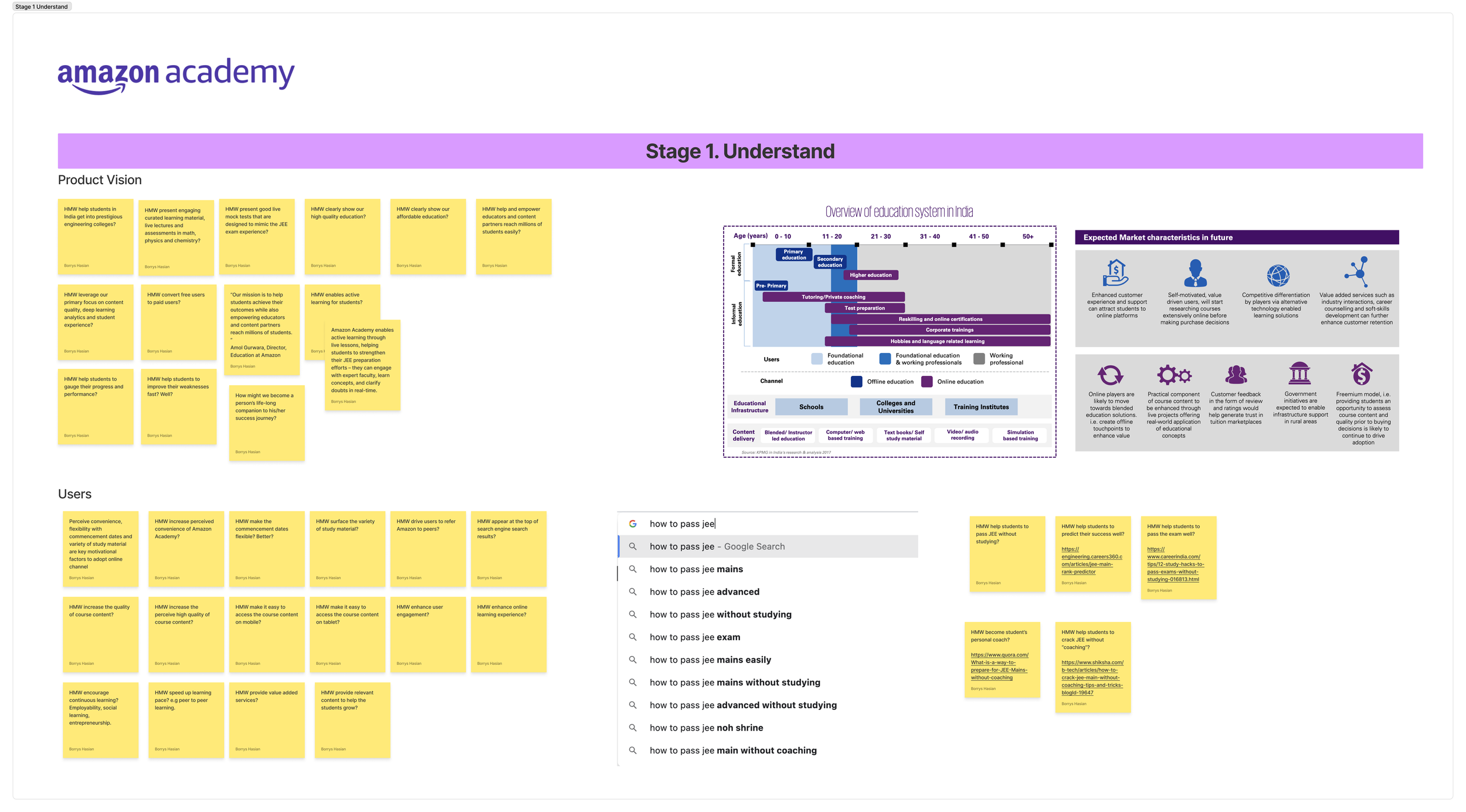Viewport: 1466px width, 812px height.
Task: Click the globe icon above Competitive differentiation
Action: 1278,276
